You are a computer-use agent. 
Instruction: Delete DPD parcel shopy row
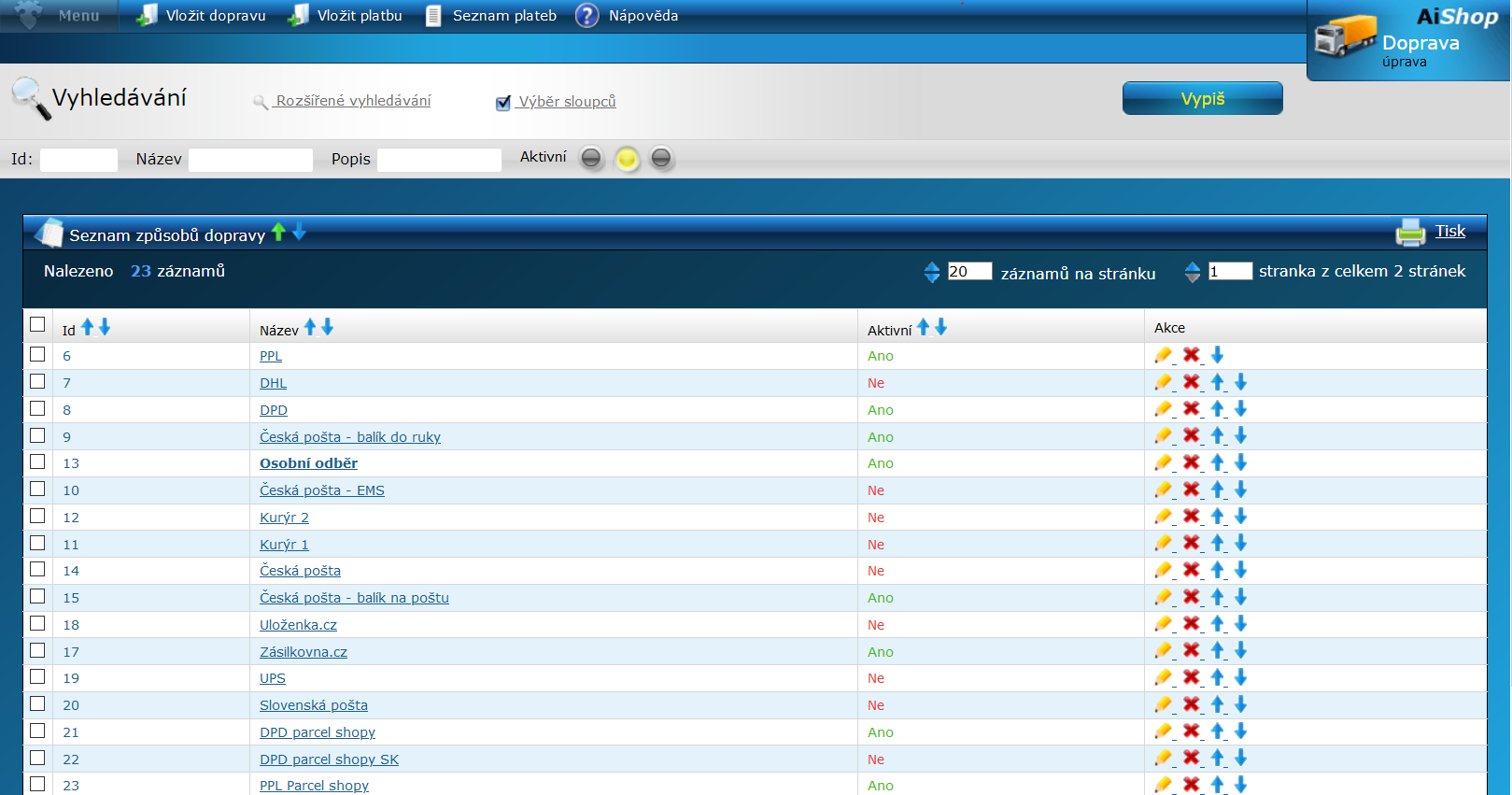coord(1191,731)
